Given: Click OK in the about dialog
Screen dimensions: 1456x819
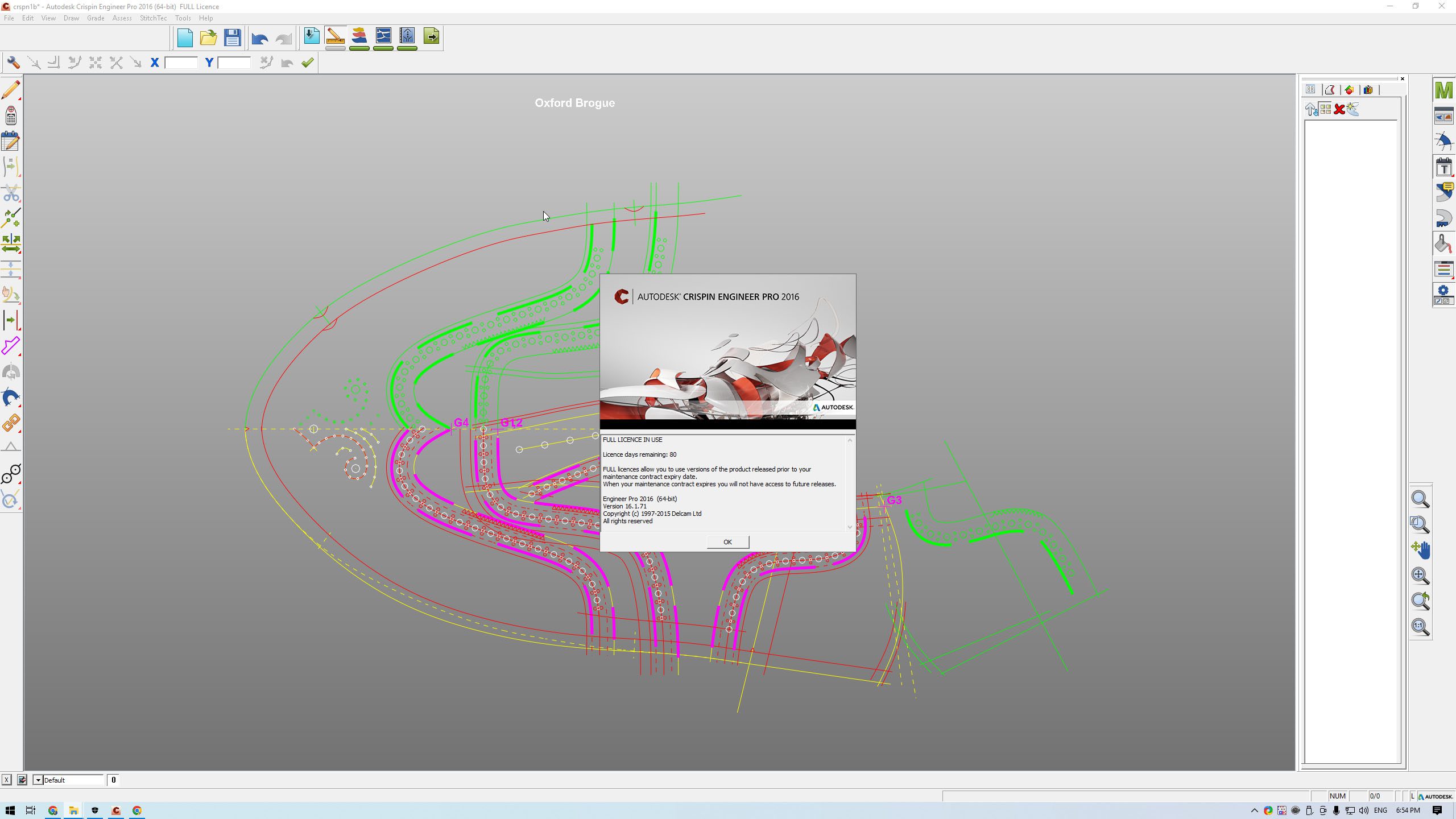Looking at the screenshot, I should [x=727, y=542].
